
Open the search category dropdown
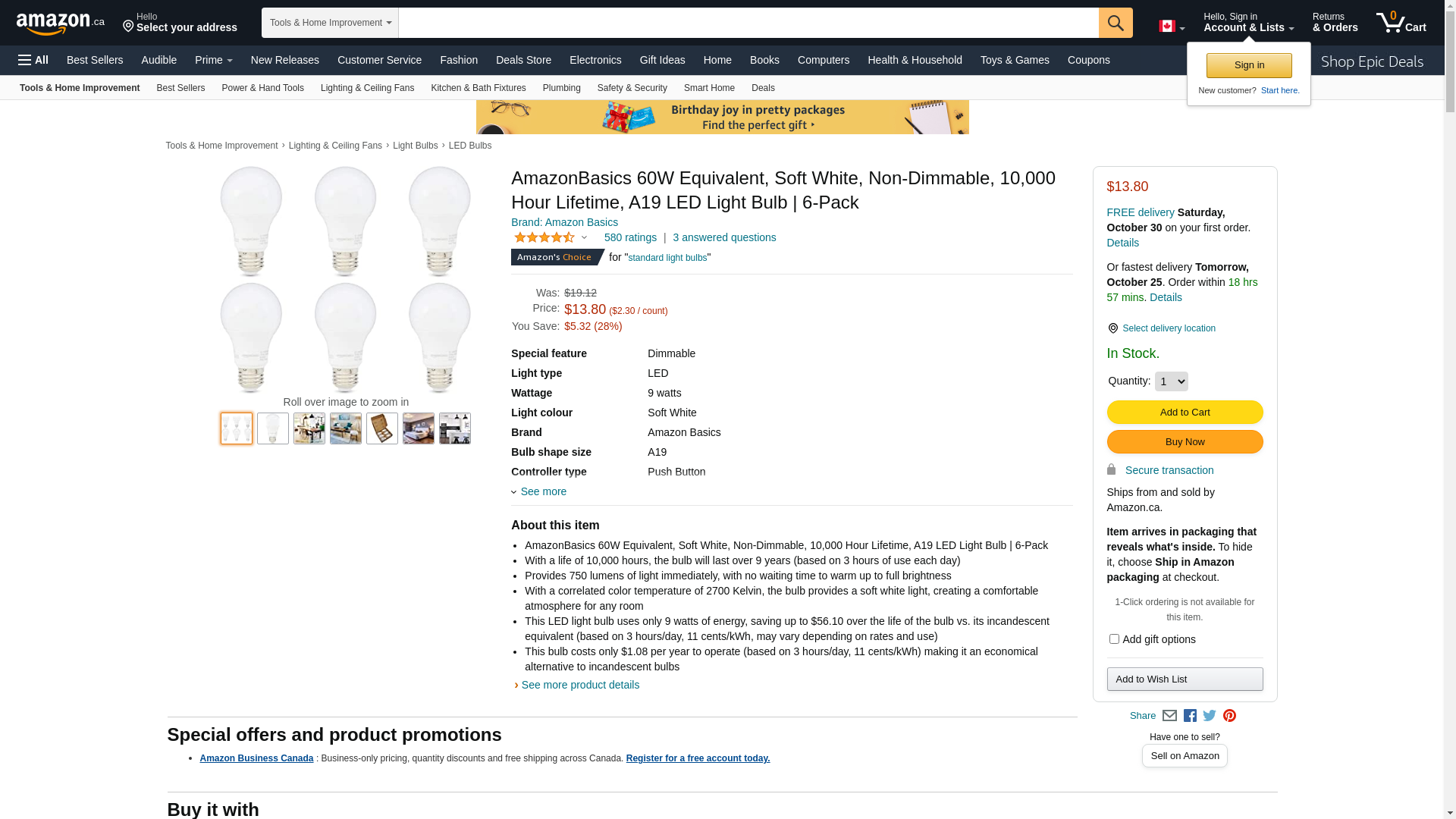pos(330,23)
